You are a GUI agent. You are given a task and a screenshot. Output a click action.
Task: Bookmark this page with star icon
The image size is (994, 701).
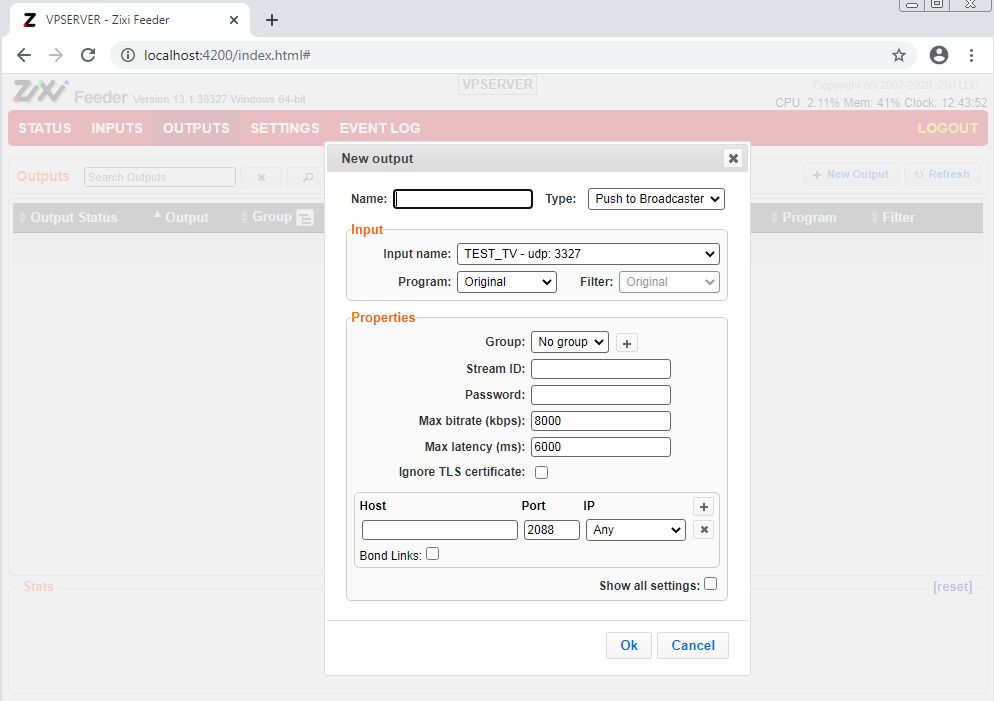[x=898, y=55]
